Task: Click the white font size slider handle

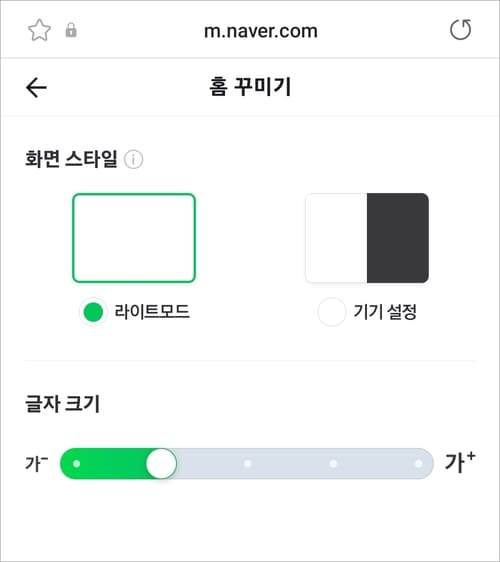Action: point(161,463)
